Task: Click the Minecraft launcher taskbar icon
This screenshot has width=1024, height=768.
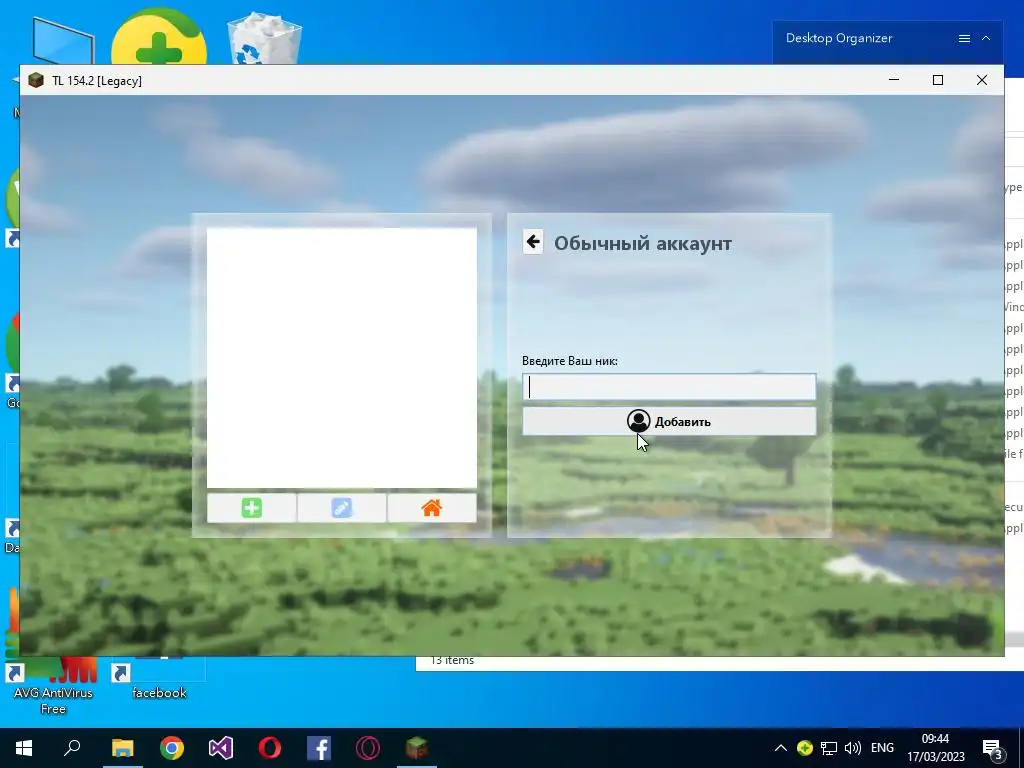Action: pyautogui.click(x=417, y=748)
